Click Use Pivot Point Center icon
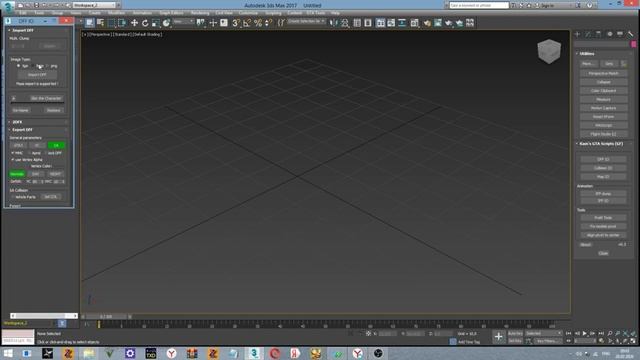The height and width of the screenshot is (360, 640). click(200, 23)
